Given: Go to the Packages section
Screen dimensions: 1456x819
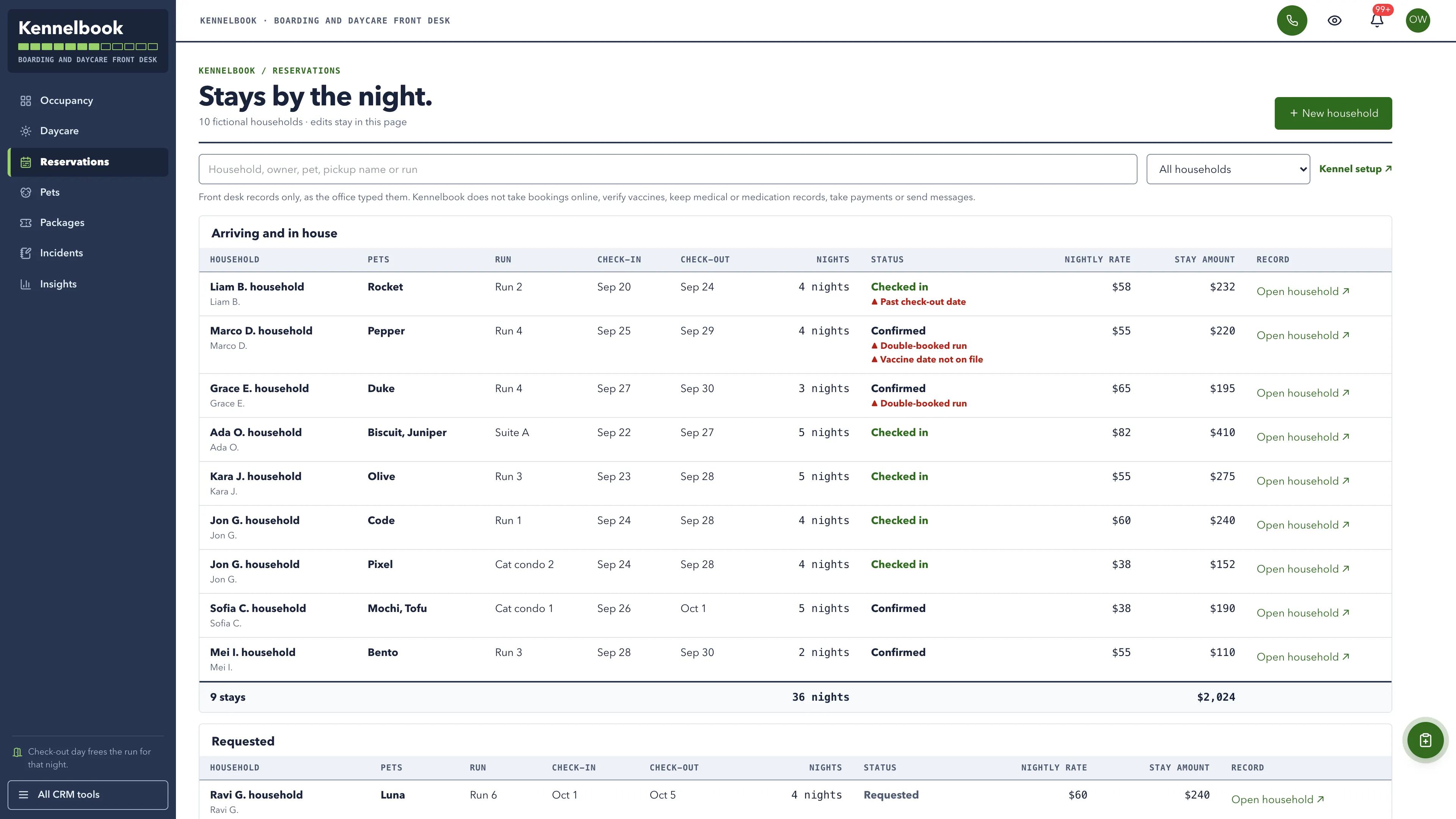Looking at the screenshot, I should tap(88, 223).
